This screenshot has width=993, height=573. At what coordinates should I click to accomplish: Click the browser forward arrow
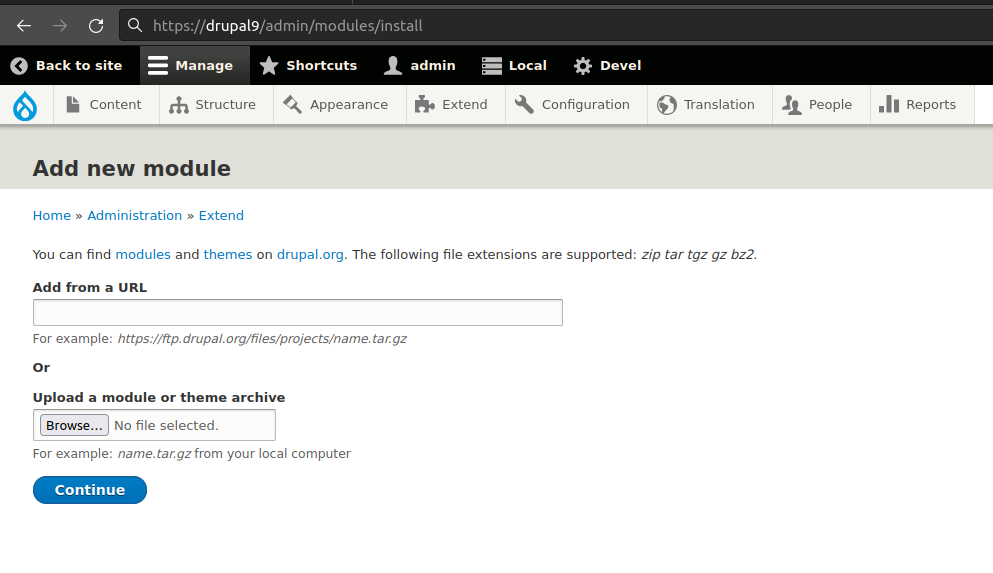(60, 26)
